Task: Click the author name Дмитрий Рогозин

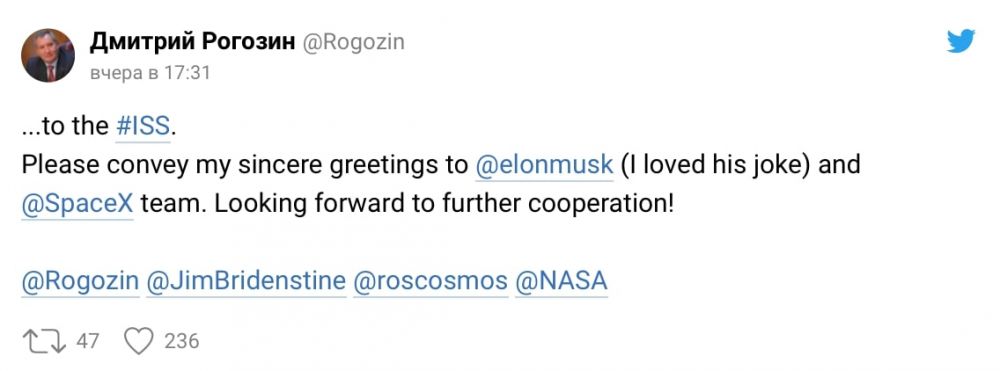Action: point(192,43)
